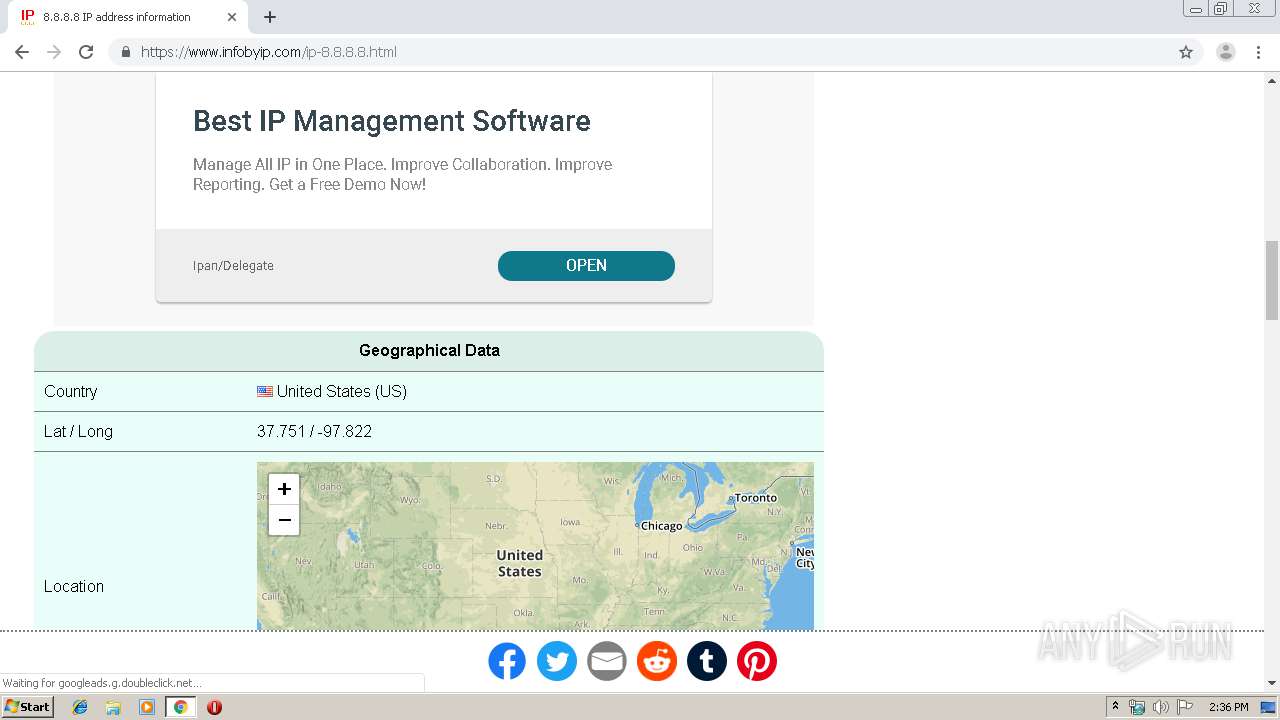Open a new browser tab

270,17
